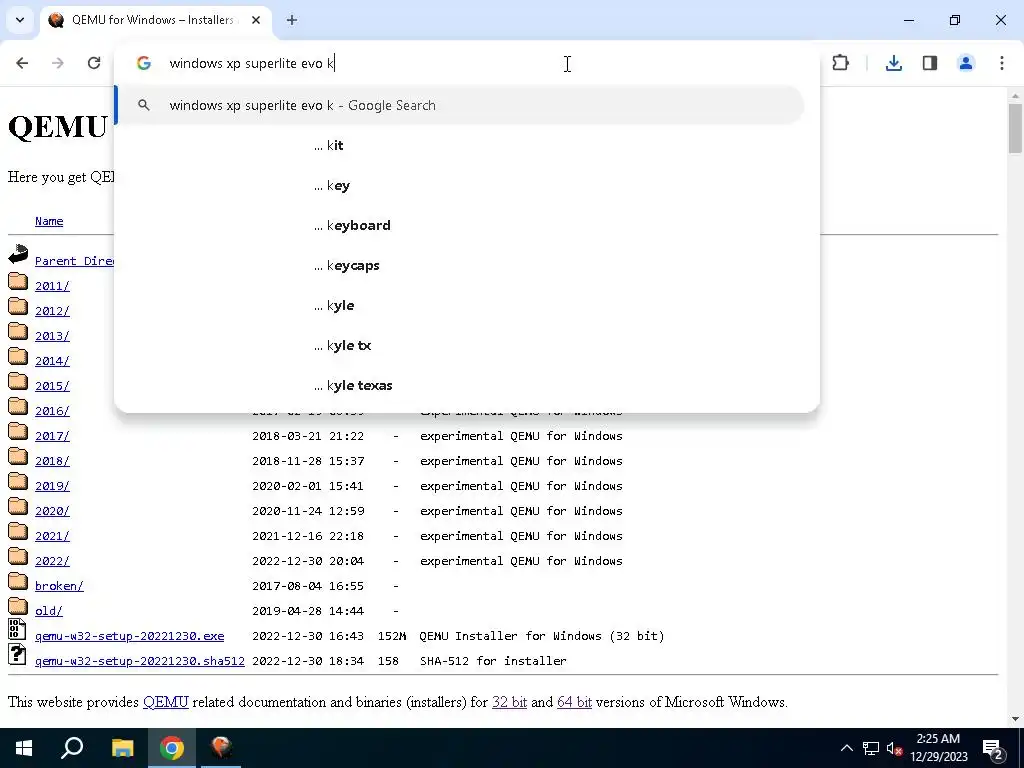1024x768 pixels.
Task: Open the Chrome downloads icon
Action: click(894, 63)
